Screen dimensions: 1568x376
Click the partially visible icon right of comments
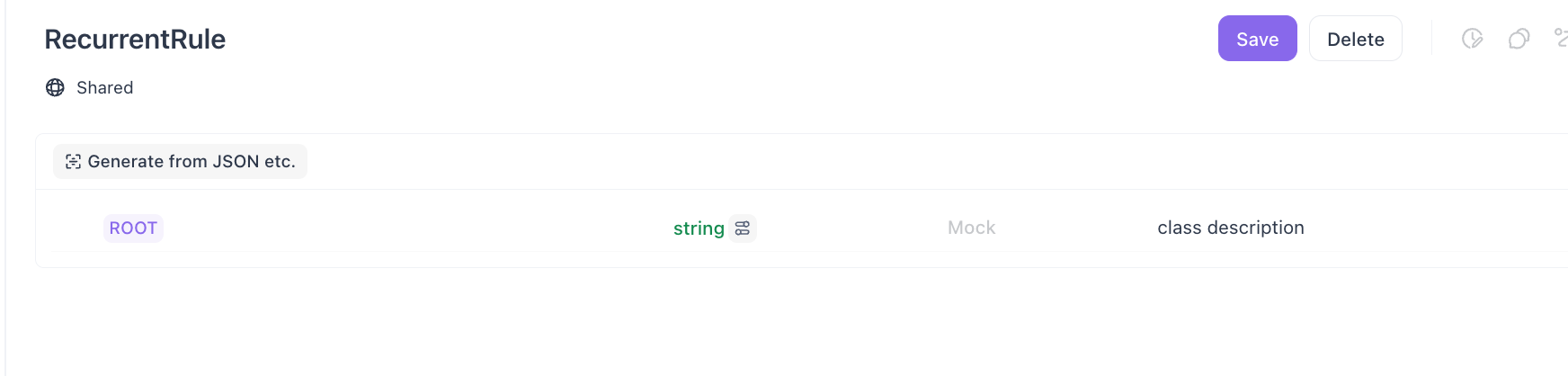tap(1561, 38)
